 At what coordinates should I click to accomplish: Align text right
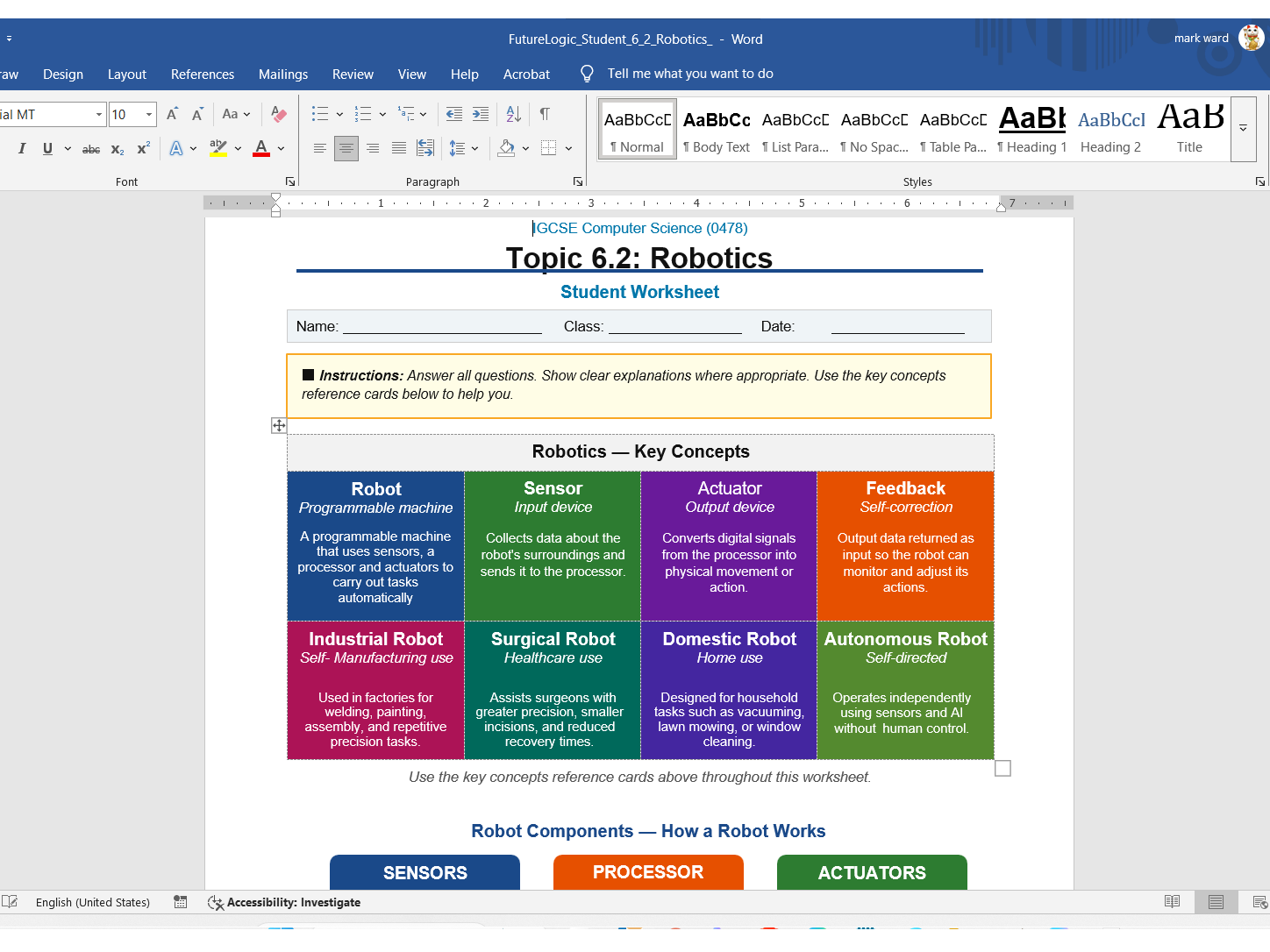click(373, 148)
